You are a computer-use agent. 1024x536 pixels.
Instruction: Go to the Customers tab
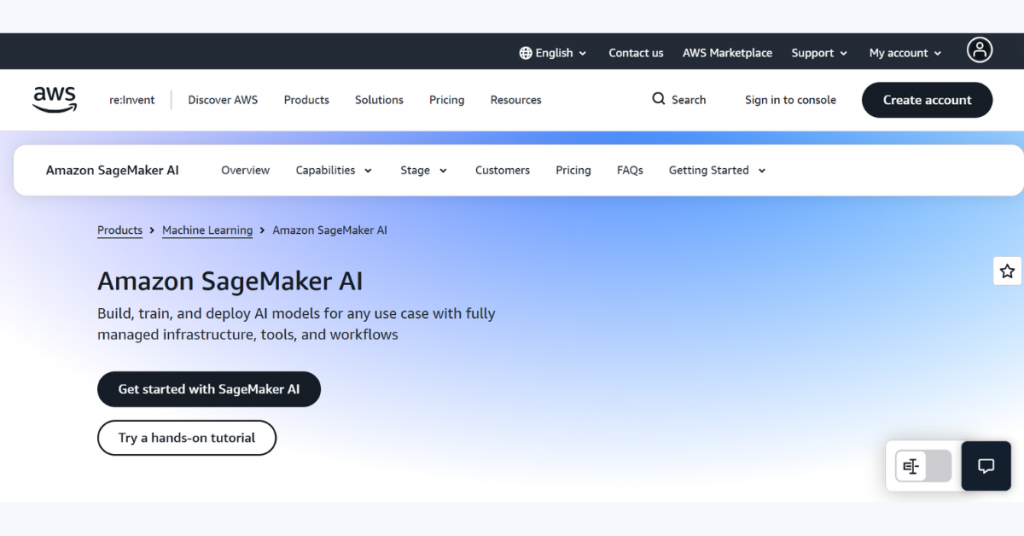point(502,170)
